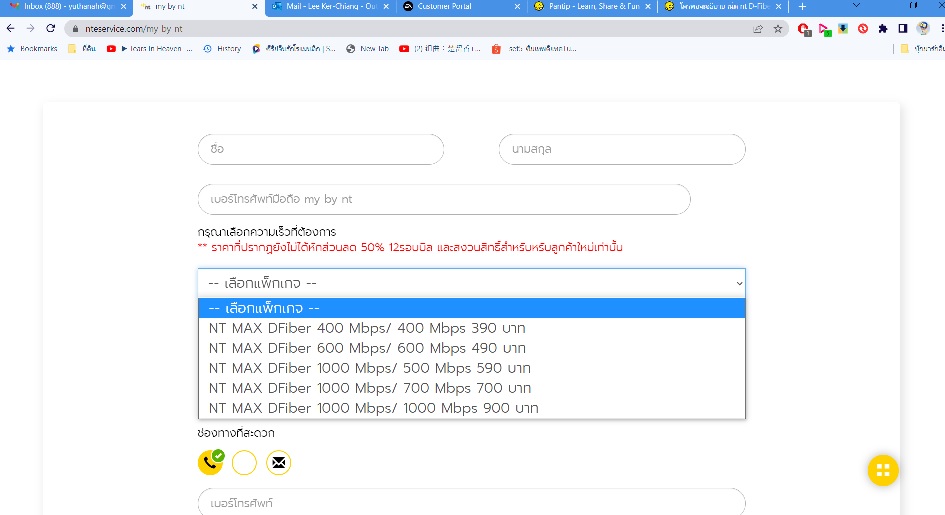Close the Pantip tab
This screenshot has height=515, width=945.
coord(648,7)
